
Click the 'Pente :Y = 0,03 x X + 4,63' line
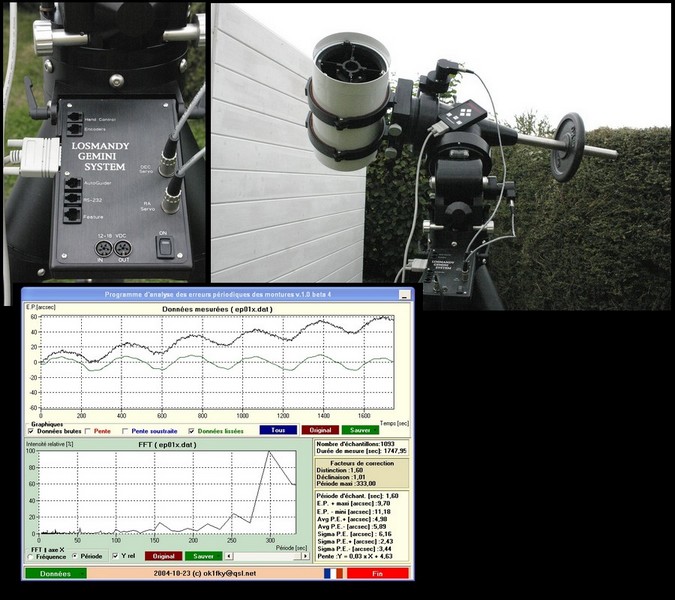coord(355,556)
